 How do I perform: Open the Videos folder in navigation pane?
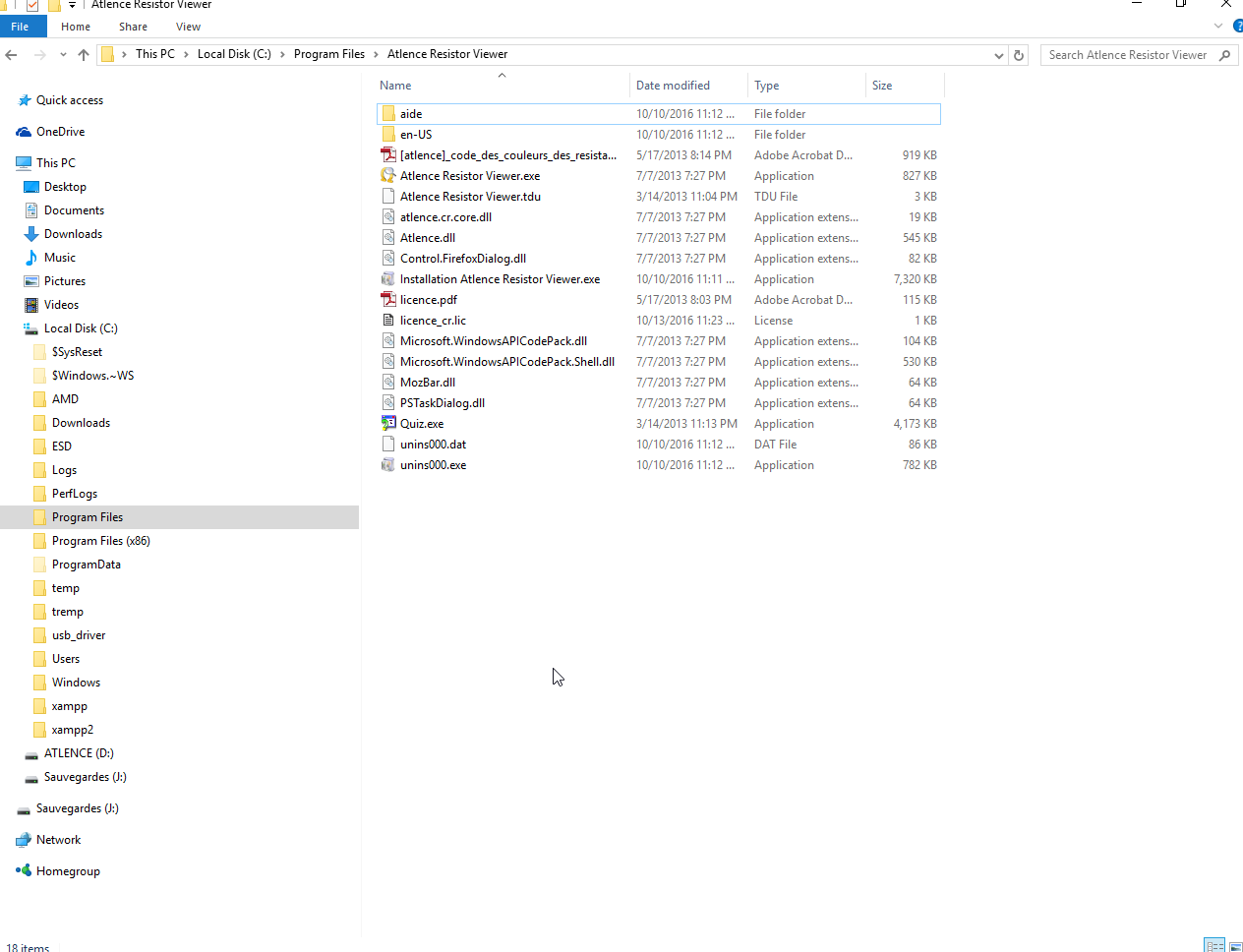coord(61,305)
